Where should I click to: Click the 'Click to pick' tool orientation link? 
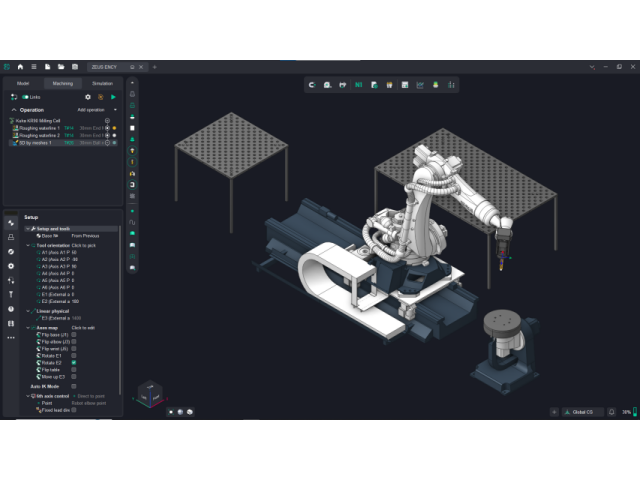click(84, 245)
